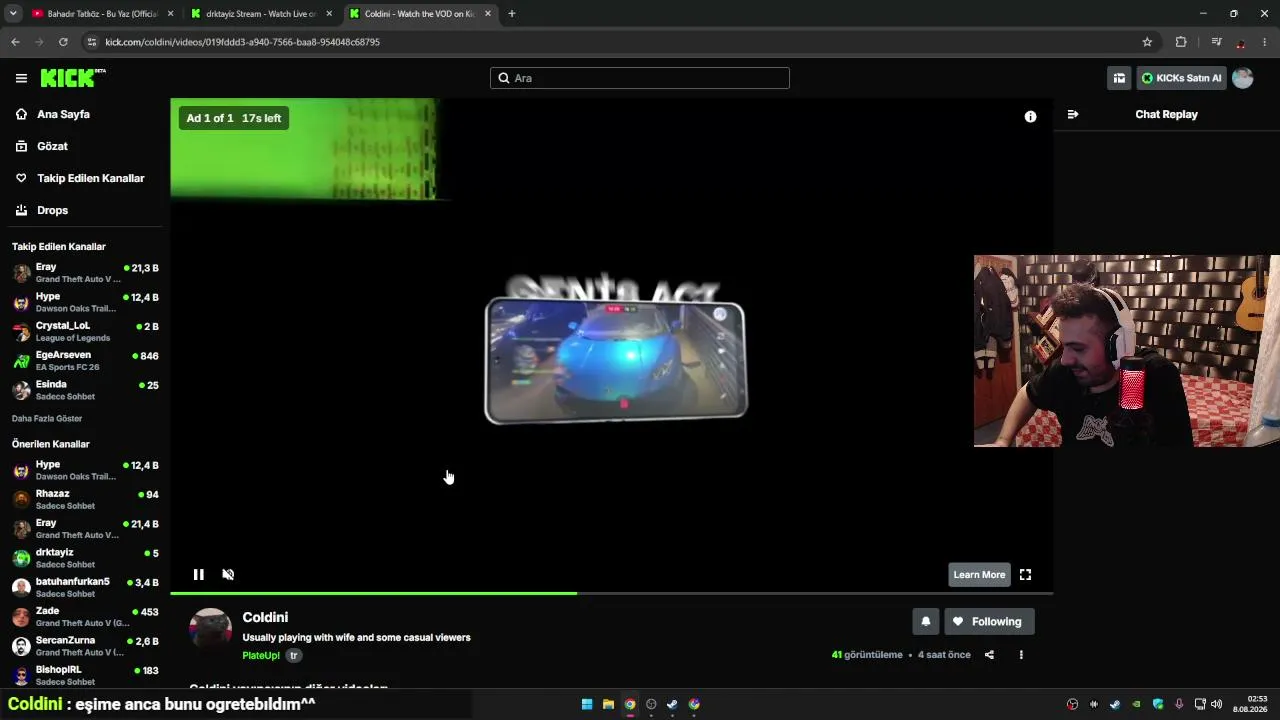
Task: Go back in browser history
Action: (x=15, y=42)
